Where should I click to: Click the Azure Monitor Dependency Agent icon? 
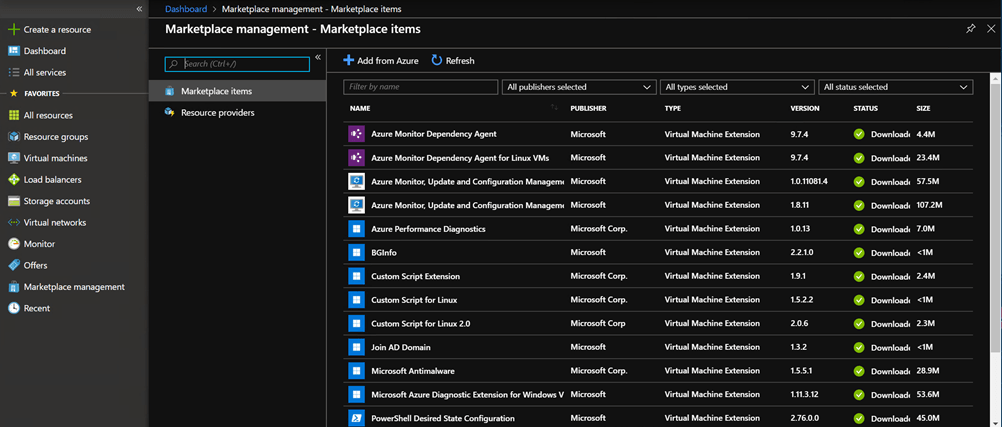tap(356, 134)
